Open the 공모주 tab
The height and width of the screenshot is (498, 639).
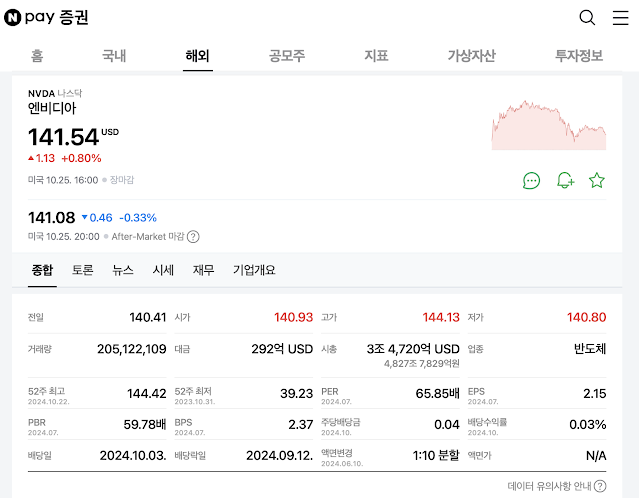click(287, 55)
